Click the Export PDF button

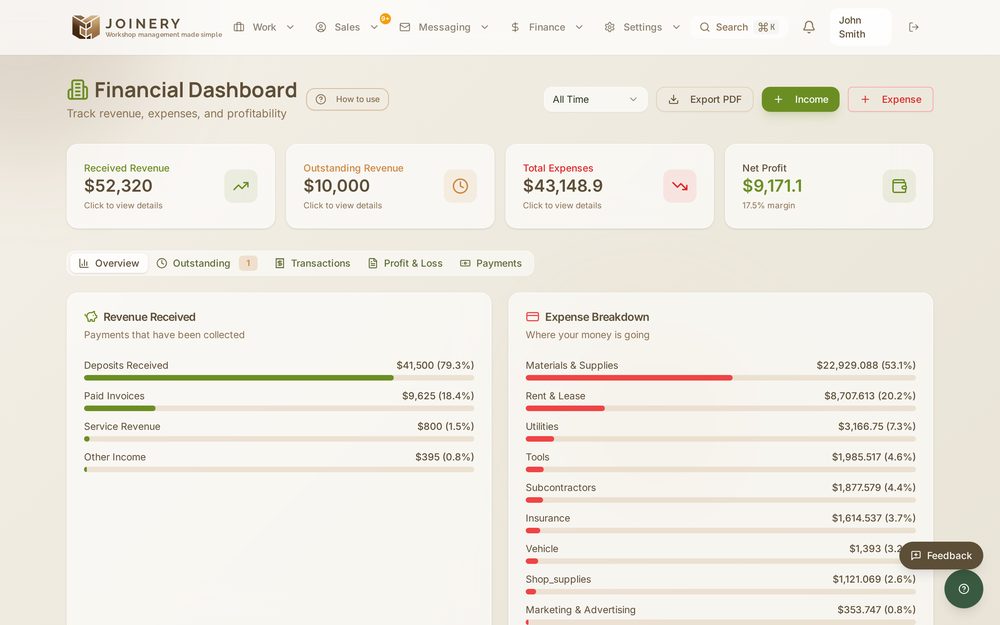(x=705, y=99)
